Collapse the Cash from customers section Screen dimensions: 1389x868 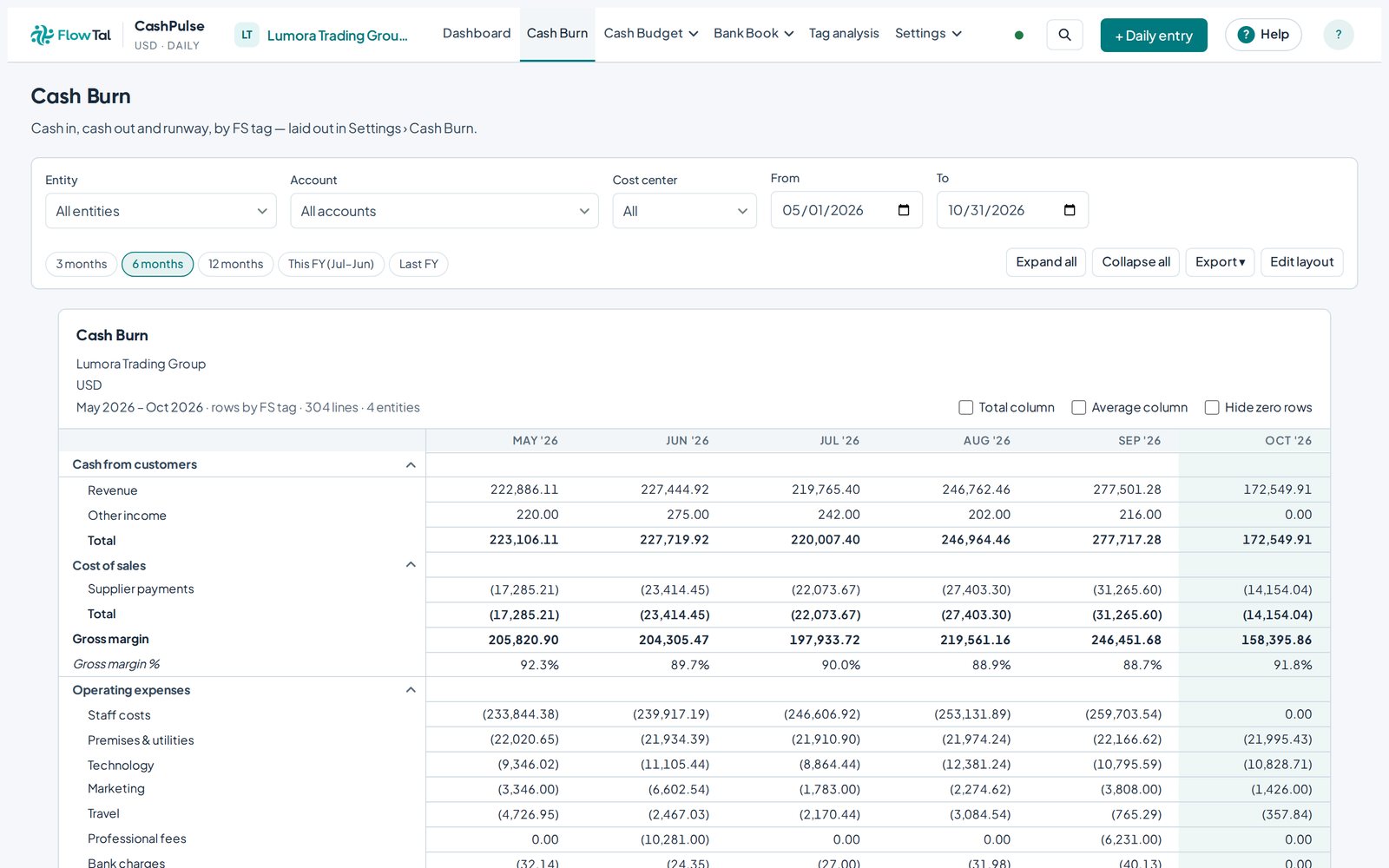tap(411, 465)
